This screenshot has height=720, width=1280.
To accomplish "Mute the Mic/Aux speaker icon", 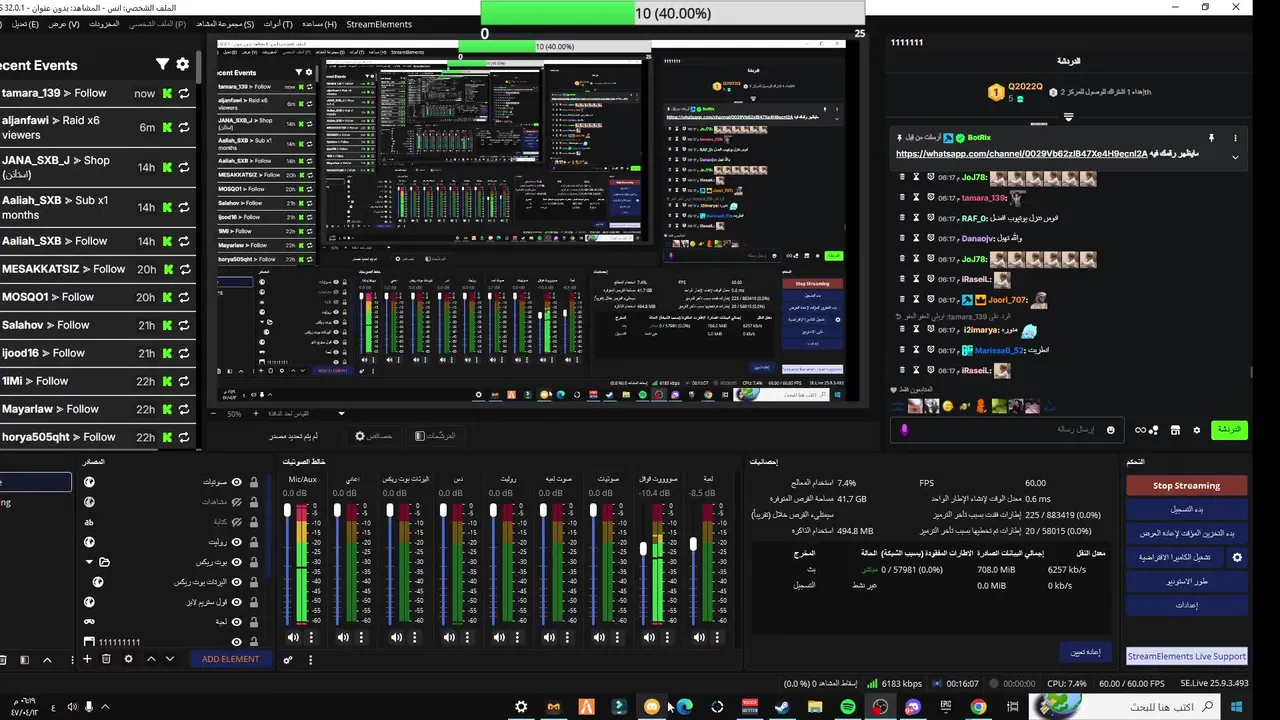I will (x=293, y=637).
